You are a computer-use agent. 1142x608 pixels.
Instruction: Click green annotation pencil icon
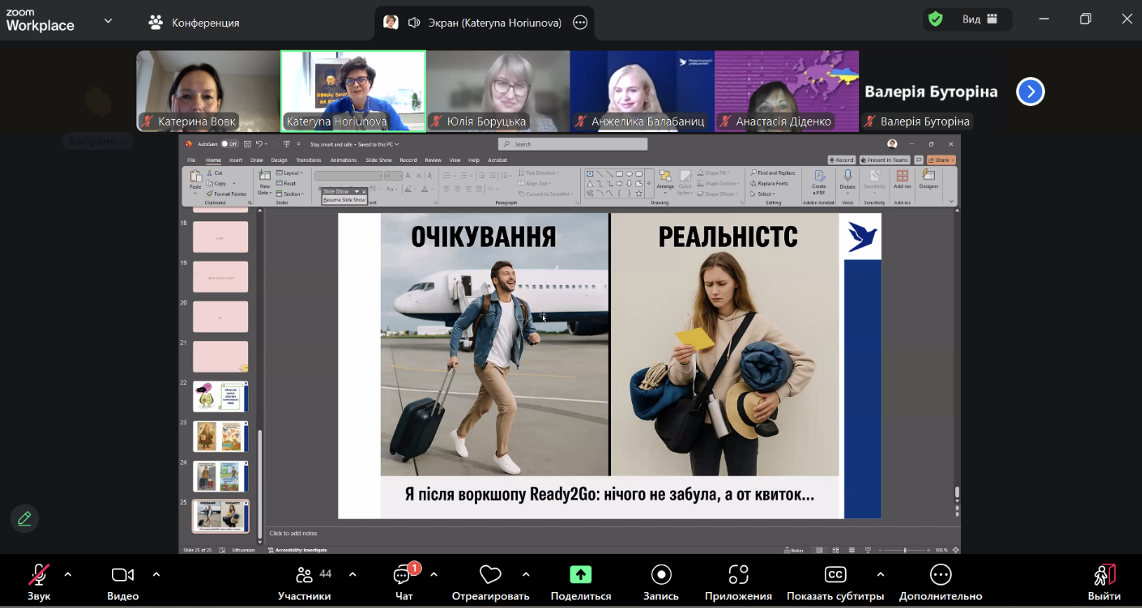tap(25, 518)
